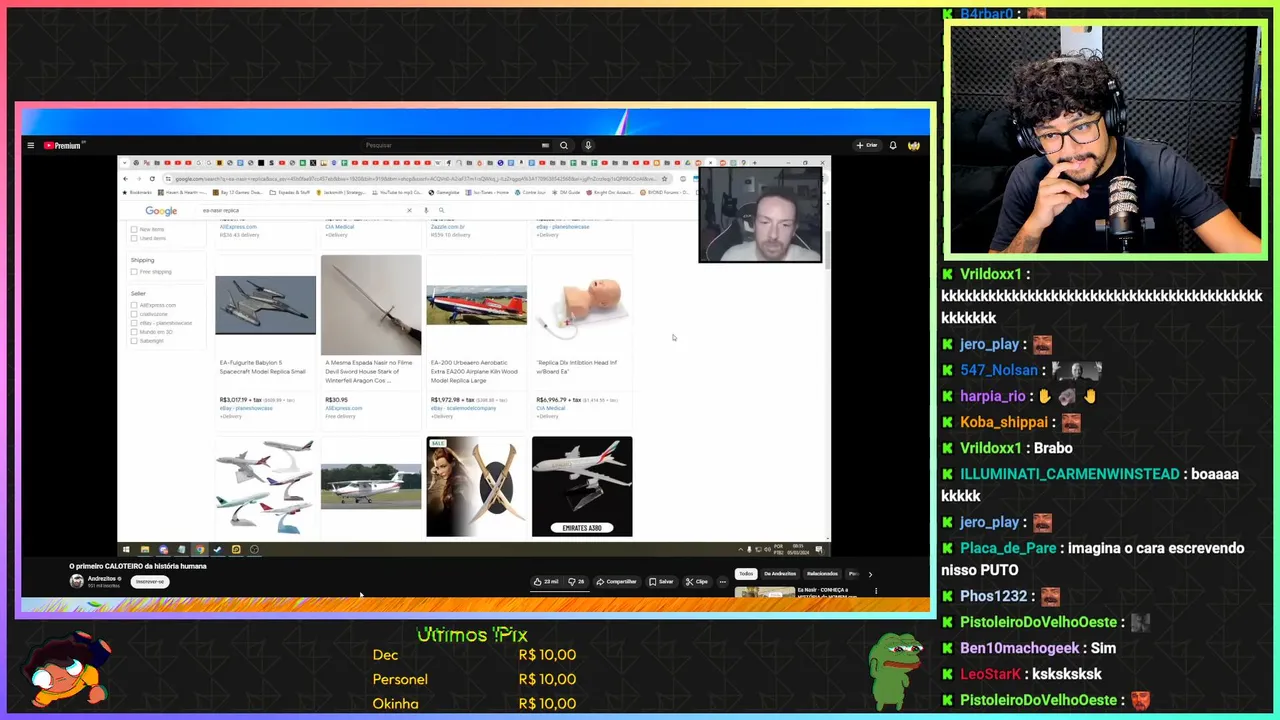The width and height of the screenshot is (1280, 720).
Task: Dislike the video
Action: (576, 581)
